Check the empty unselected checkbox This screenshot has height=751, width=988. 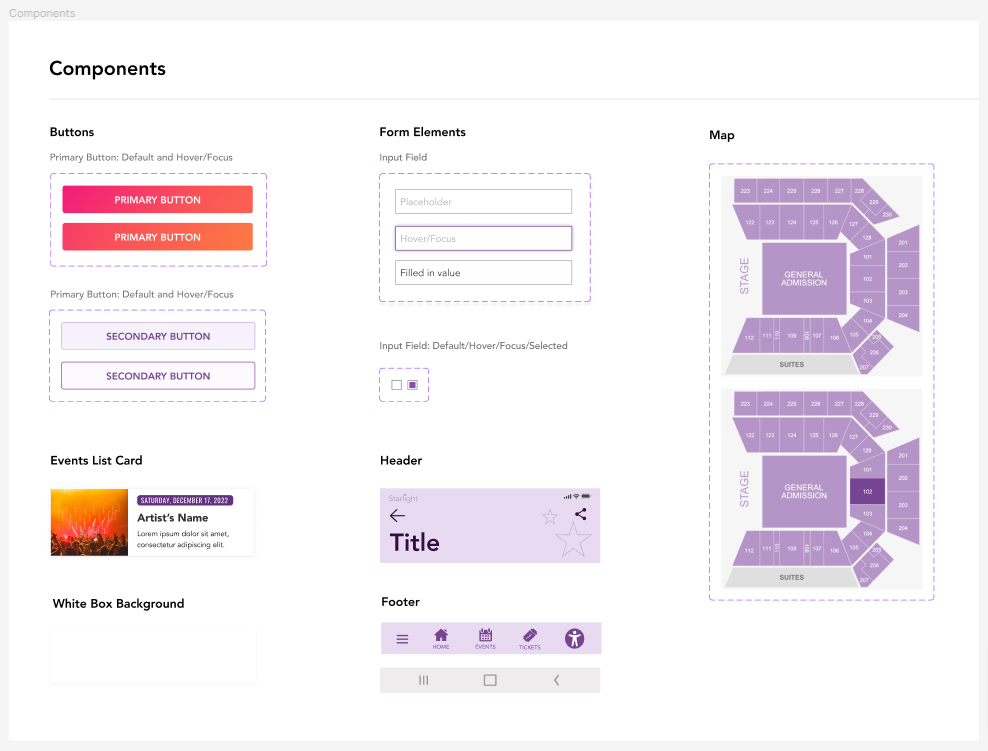396,385
